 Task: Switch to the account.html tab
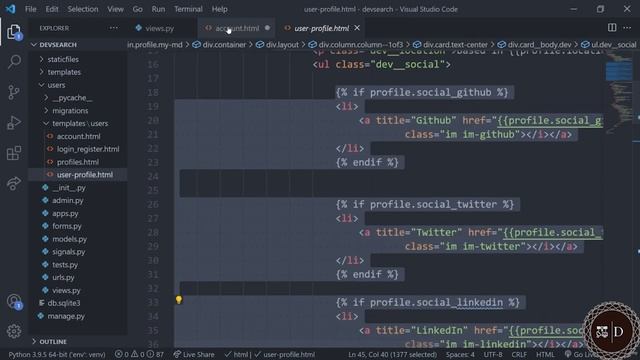237,28
